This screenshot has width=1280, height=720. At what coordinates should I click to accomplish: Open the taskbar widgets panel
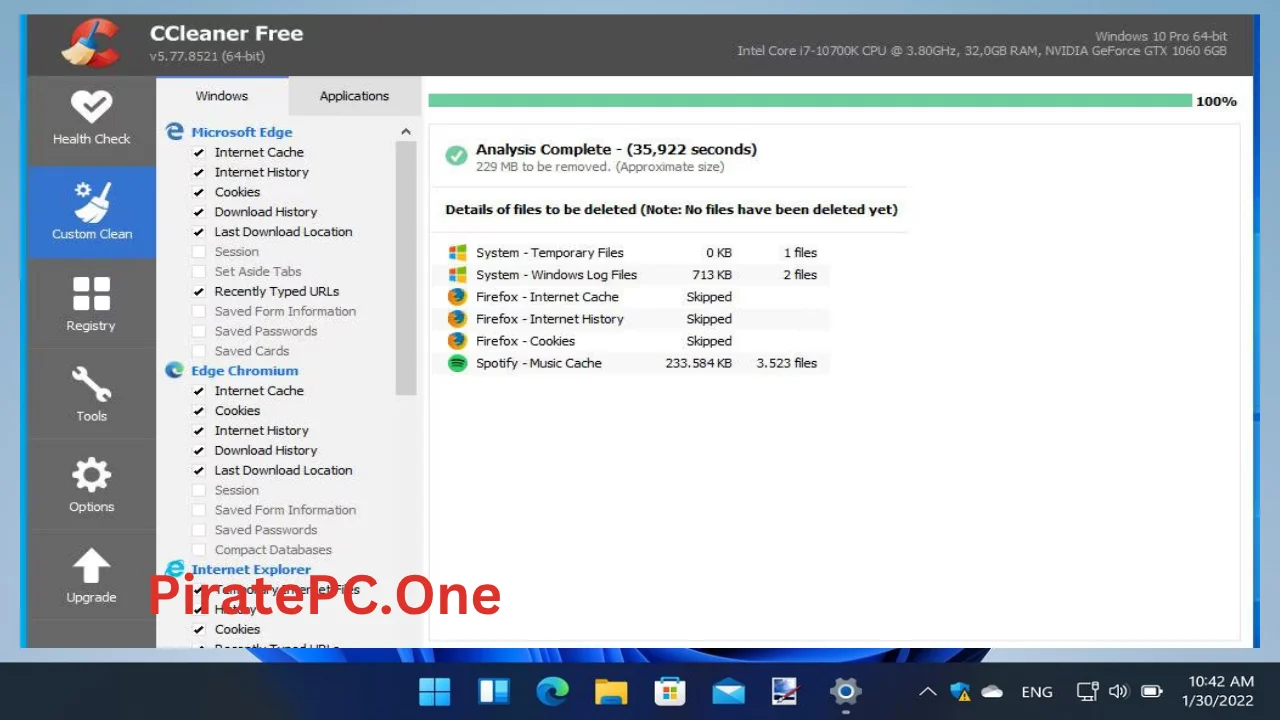tap(494, 691)
